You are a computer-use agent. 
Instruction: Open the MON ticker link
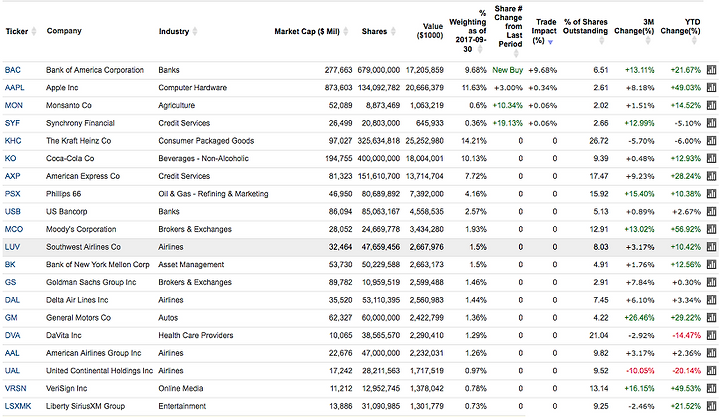(x=13, y=105)
